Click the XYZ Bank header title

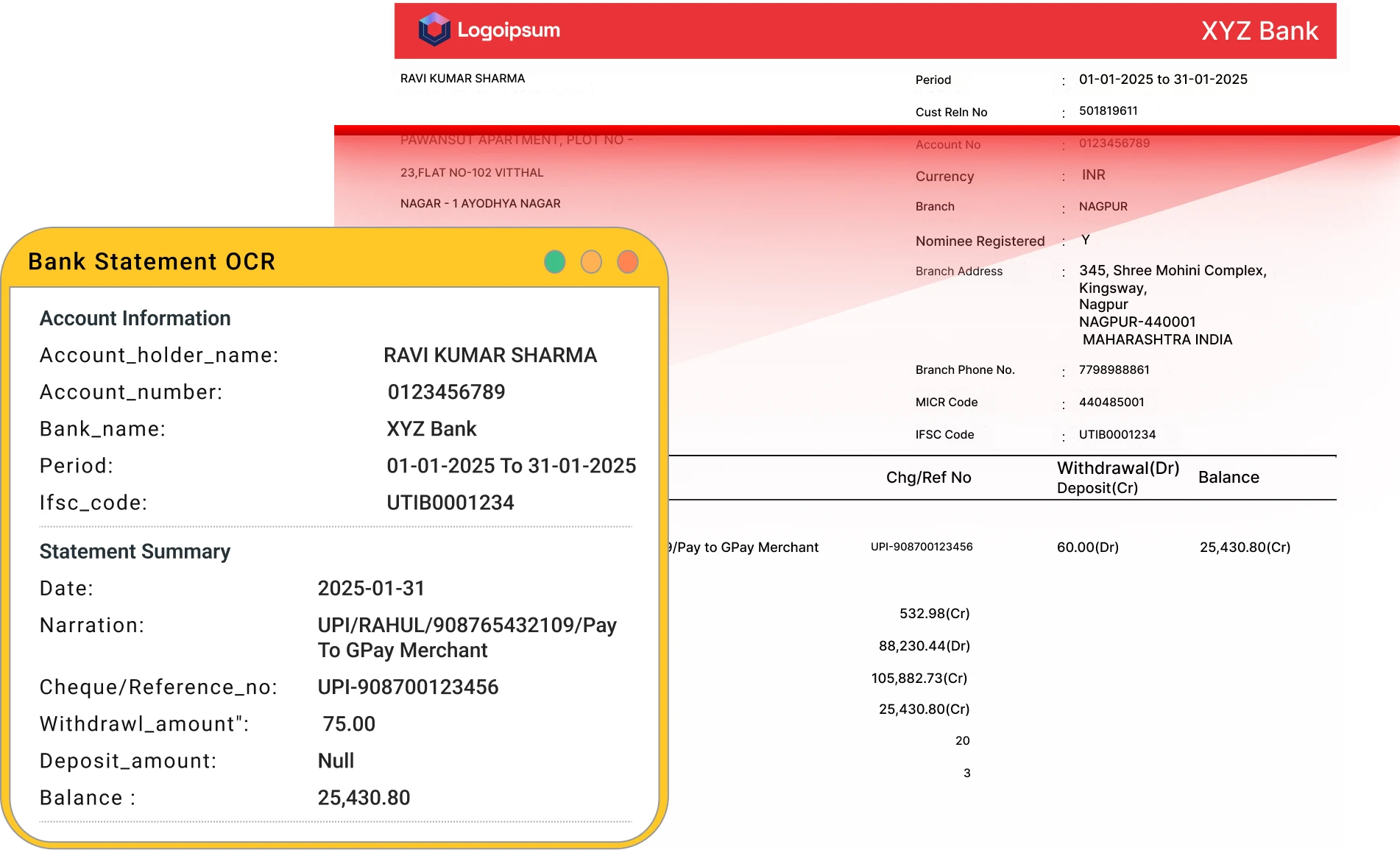click(1259, 31)
